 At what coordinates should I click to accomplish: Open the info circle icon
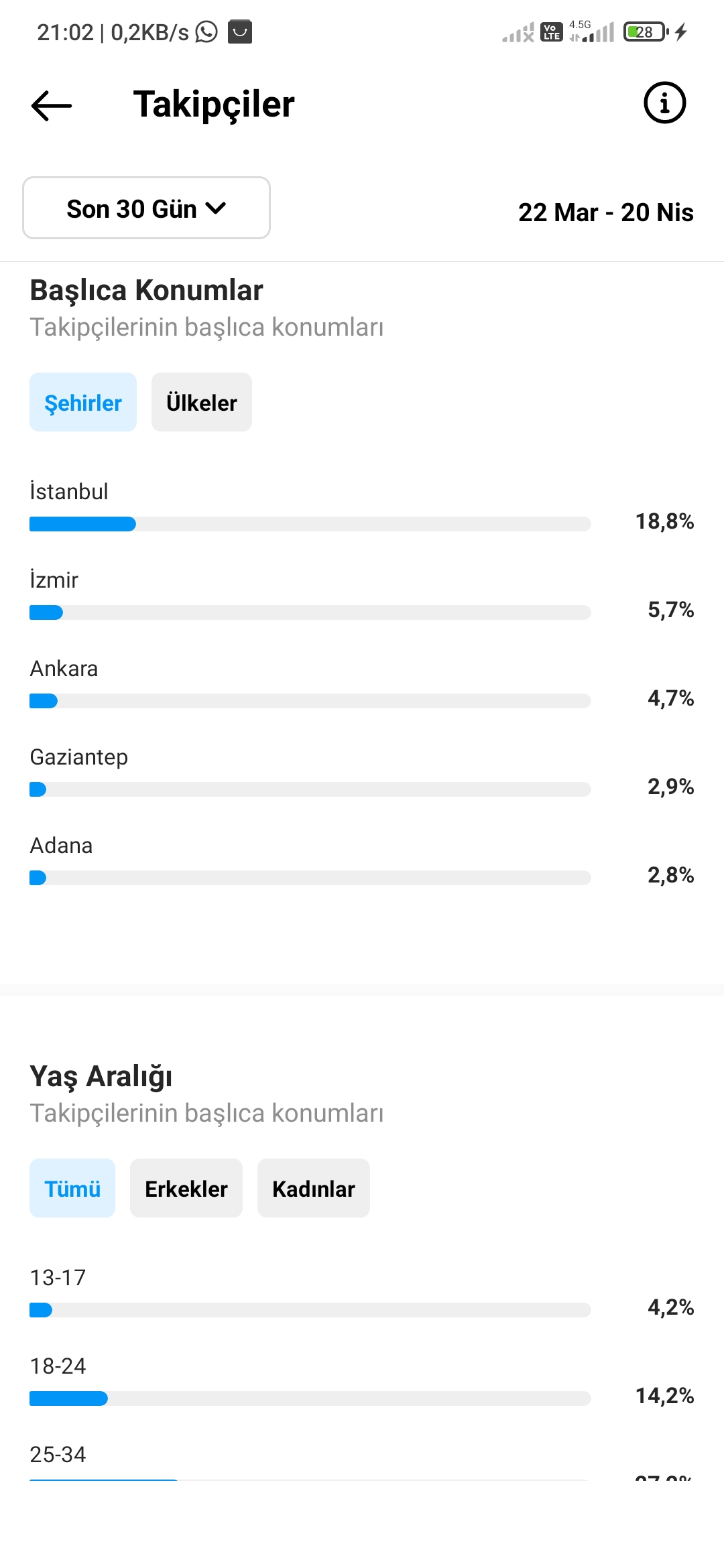[664, 103]
